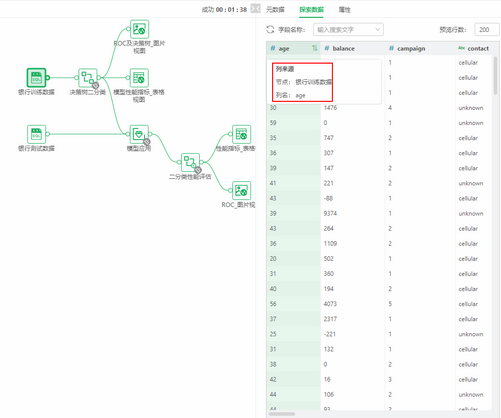Switch to the 元数据 tab
The width and height of the screenshot is (501, 418).
click(x=275, y=10)
